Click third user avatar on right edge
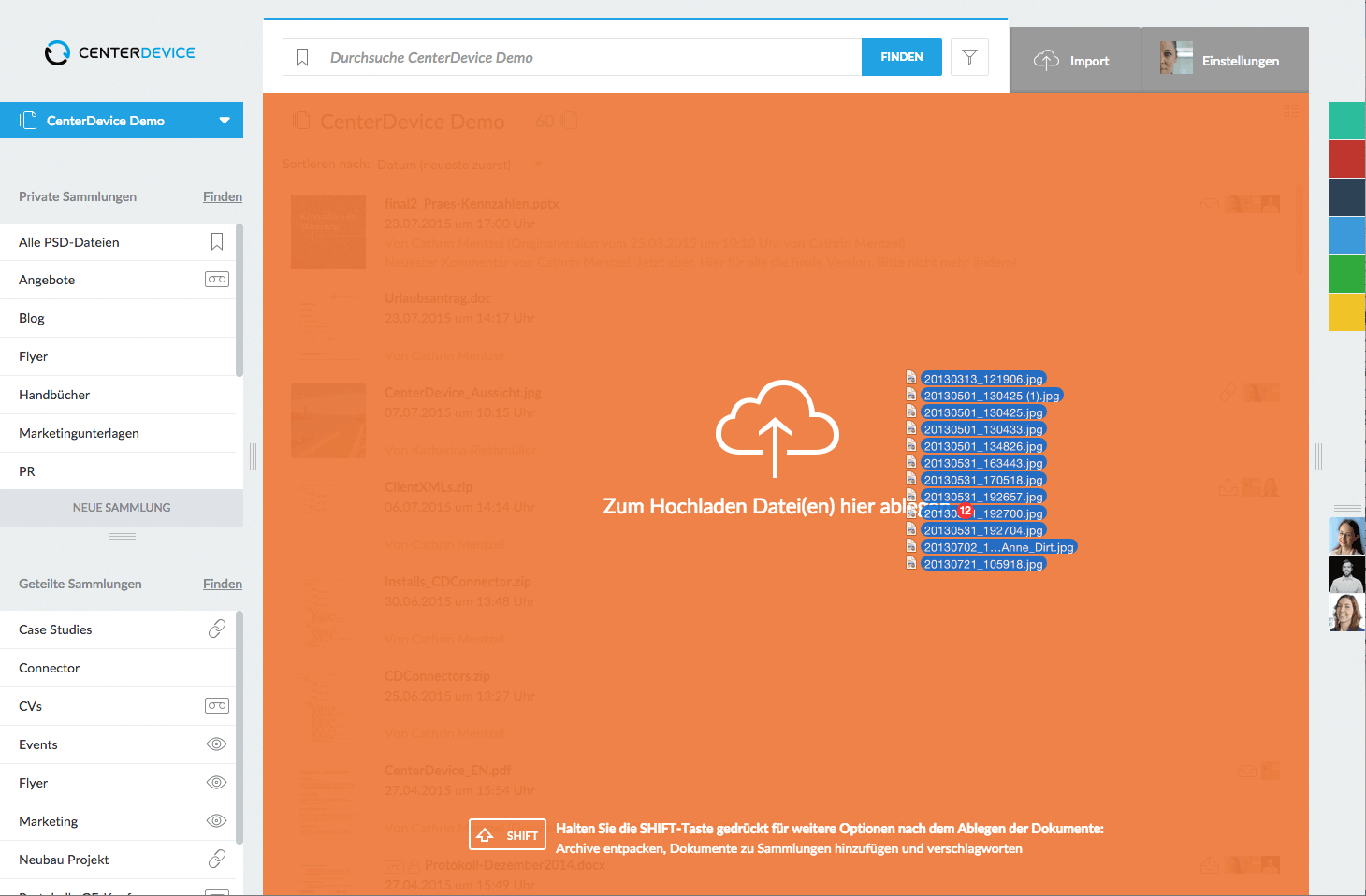This screenshot has height=896, width=1366. (1347, 613)
